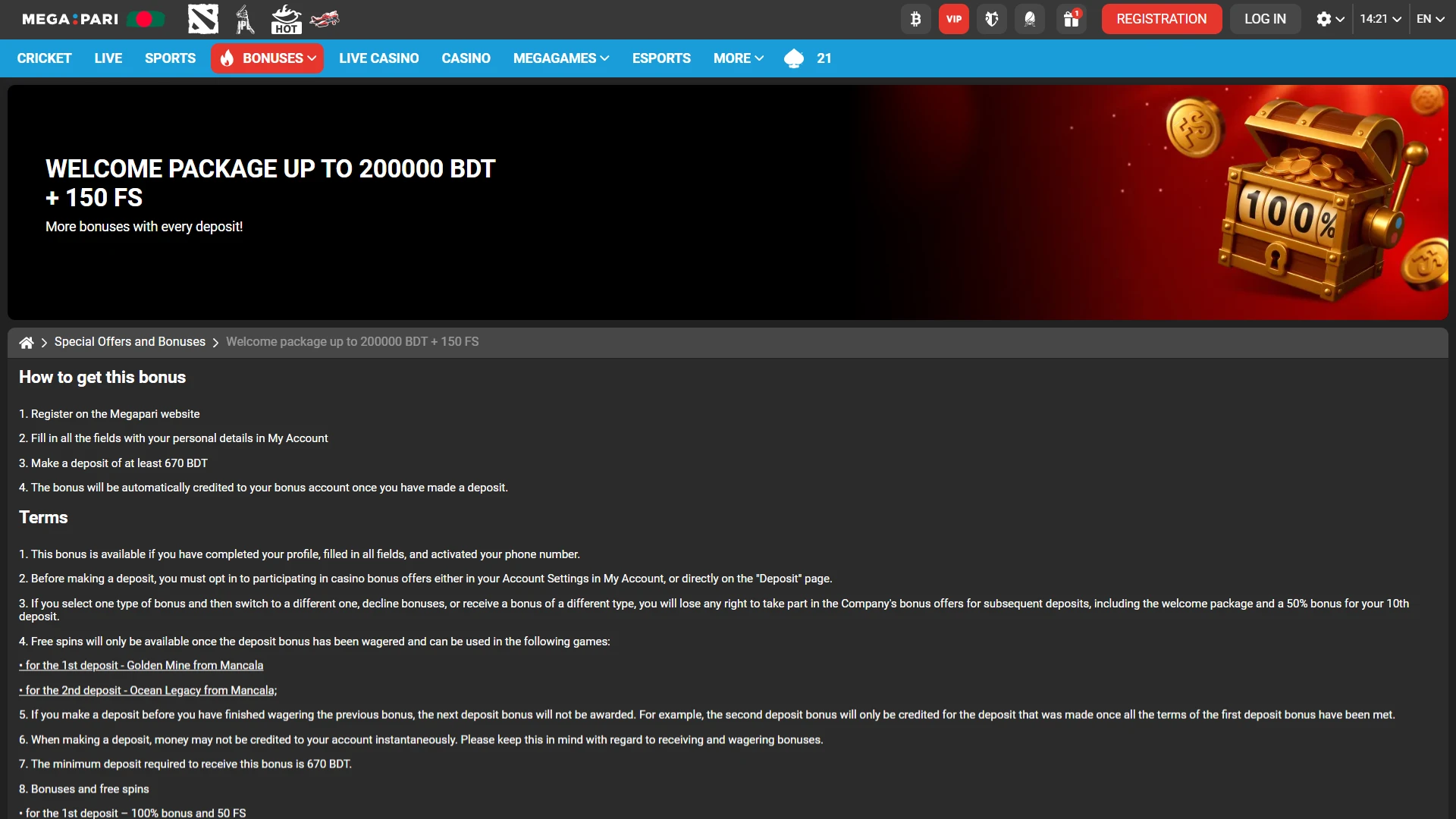This screenshot has width=1456, height=819.
Task: Open the HOT chili promotions icon
Action: (287, 19)
